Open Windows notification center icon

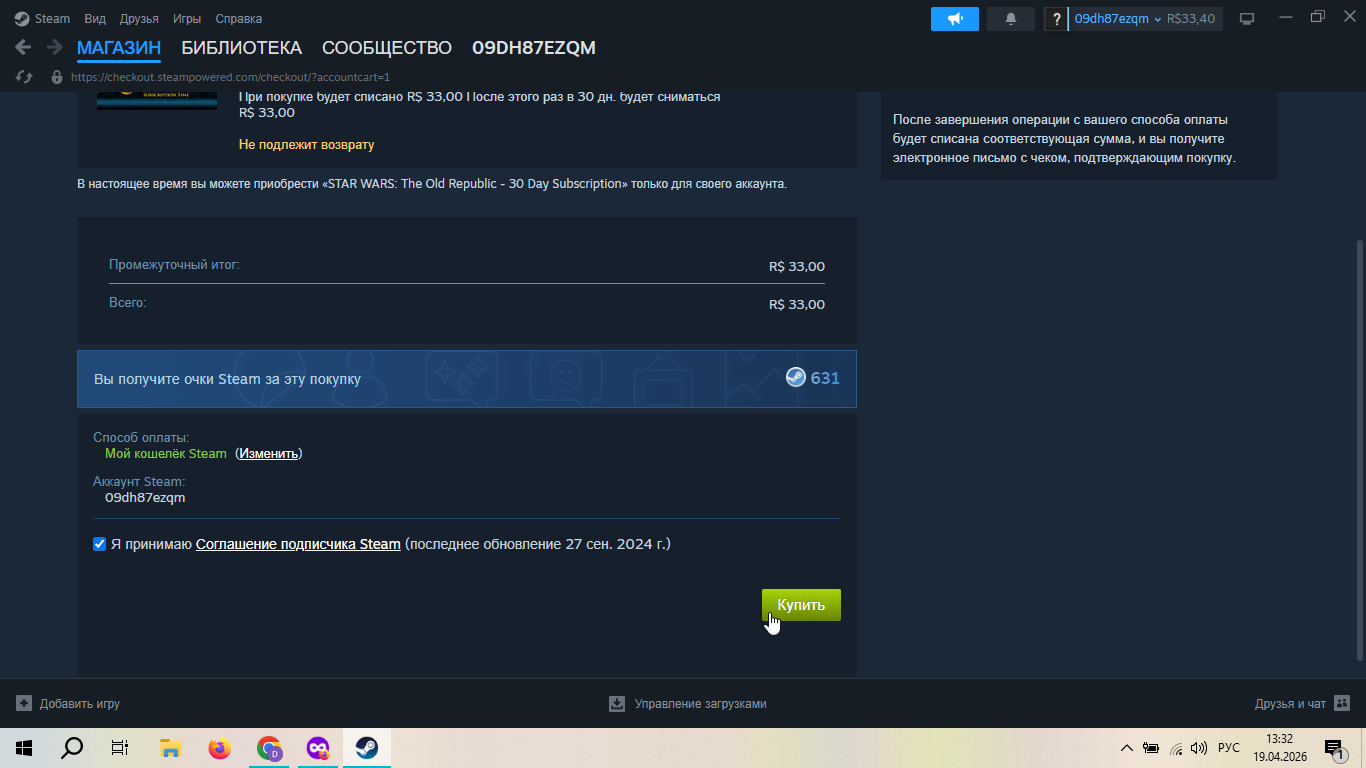pos(1333,747)
